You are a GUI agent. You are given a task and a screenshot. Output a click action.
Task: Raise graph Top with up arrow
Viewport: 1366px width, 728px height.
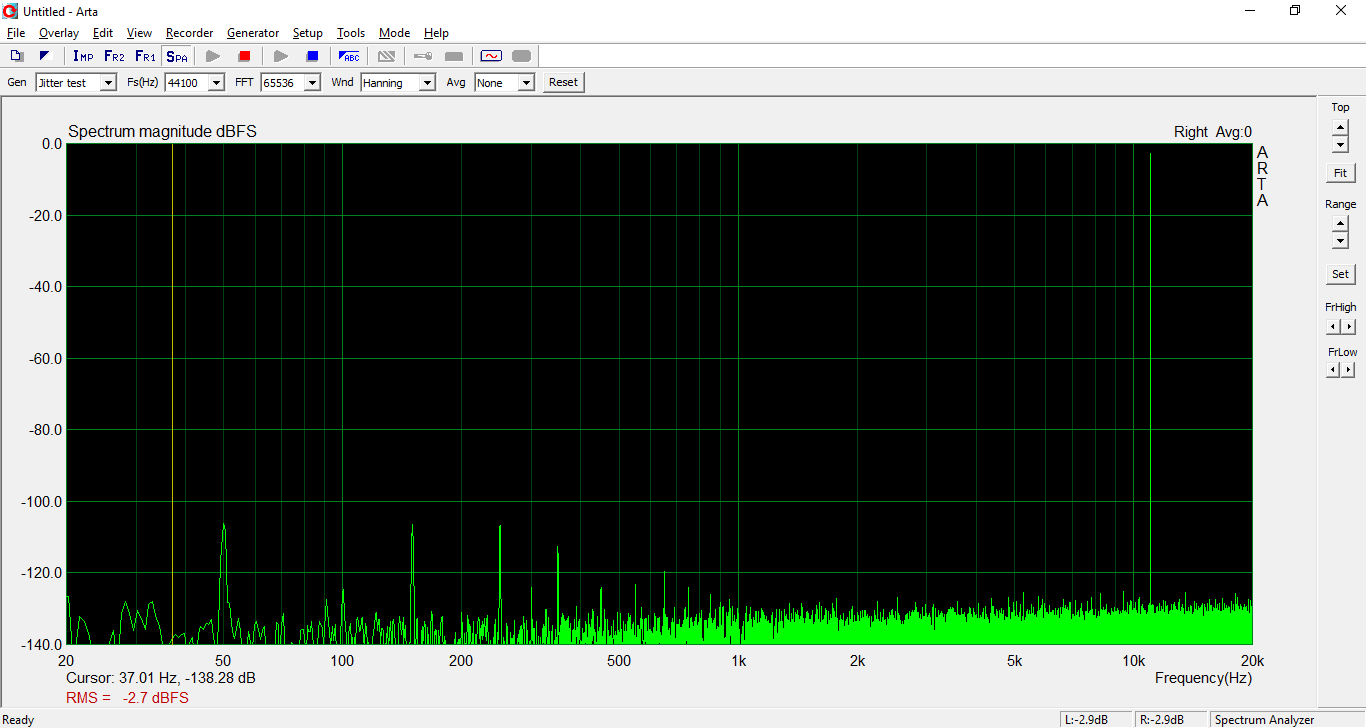[1340, 127]
